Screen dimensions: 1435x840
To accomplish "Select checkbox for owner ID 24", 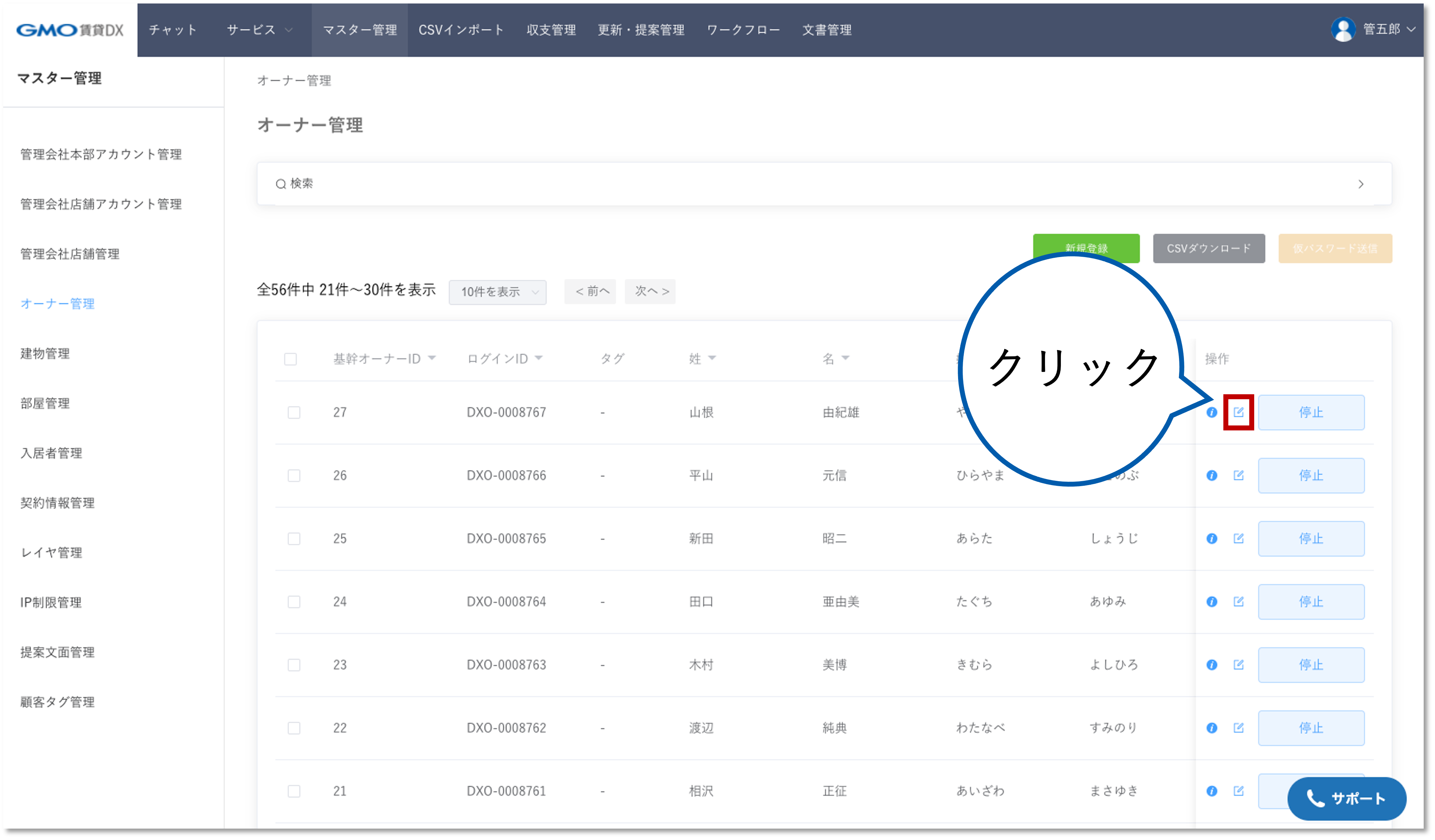I will (x=294, y=602).
